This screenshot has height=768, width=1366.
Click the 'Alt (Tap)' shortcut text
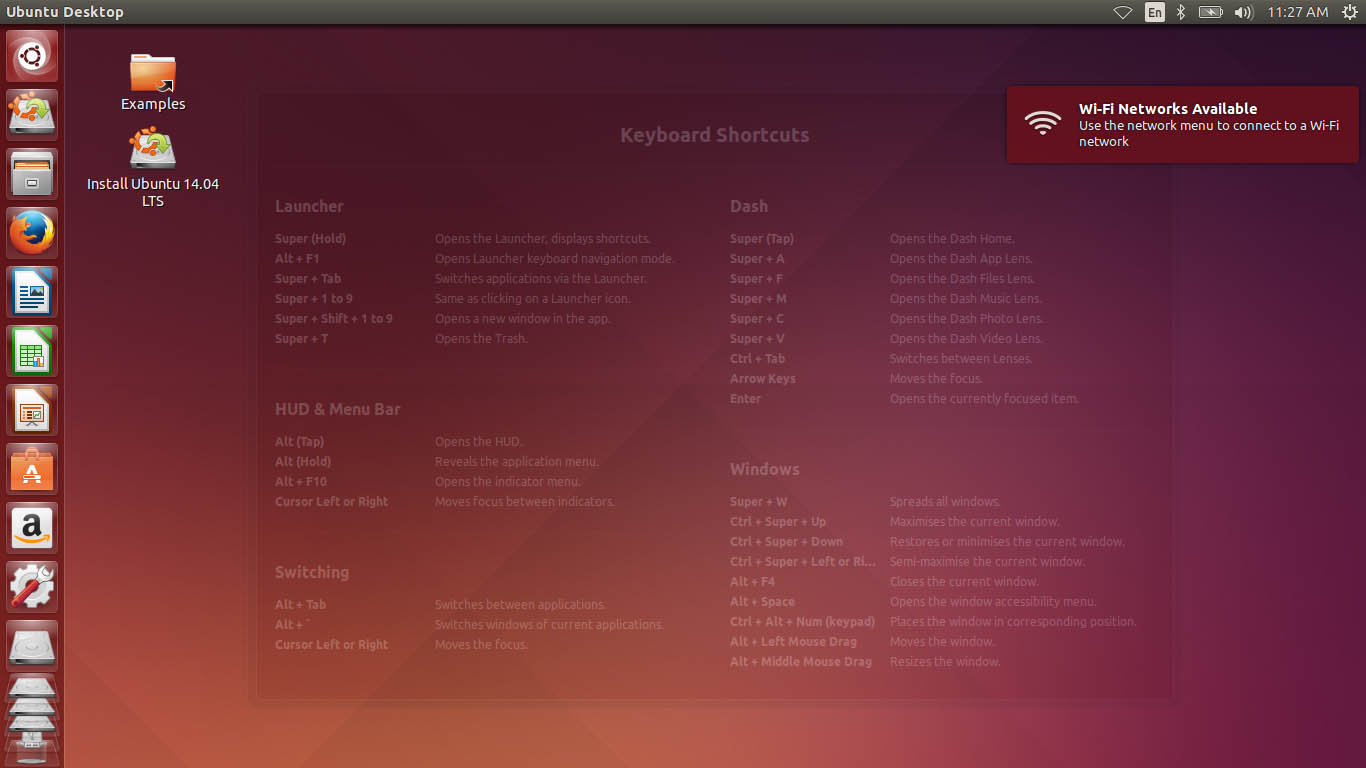click(x=300, y=442)
